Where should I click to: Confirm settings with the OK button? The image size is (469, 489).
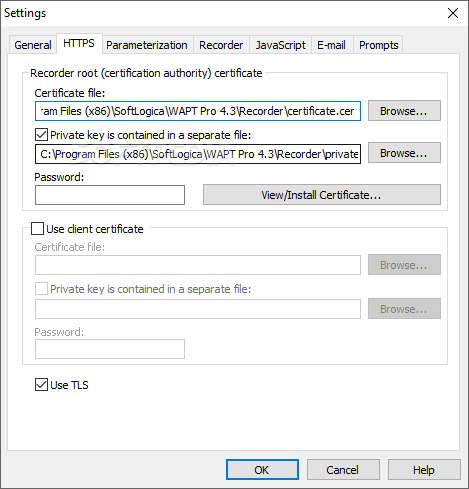tap(262, 470)
